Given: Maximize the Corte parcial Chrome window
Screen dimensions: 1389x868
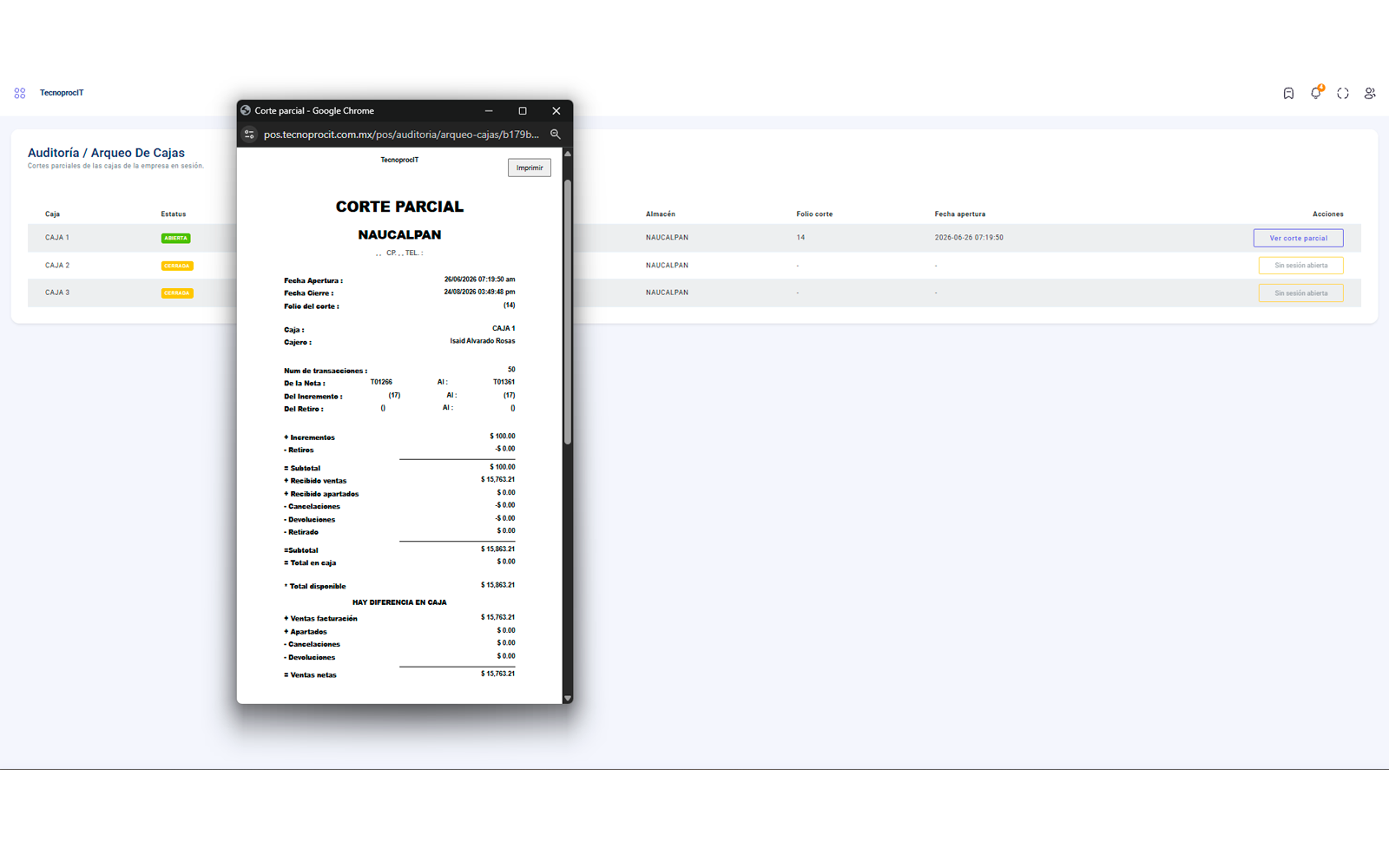Looking at the screenshot, I should pyautogui.click(x=523, y=111).
